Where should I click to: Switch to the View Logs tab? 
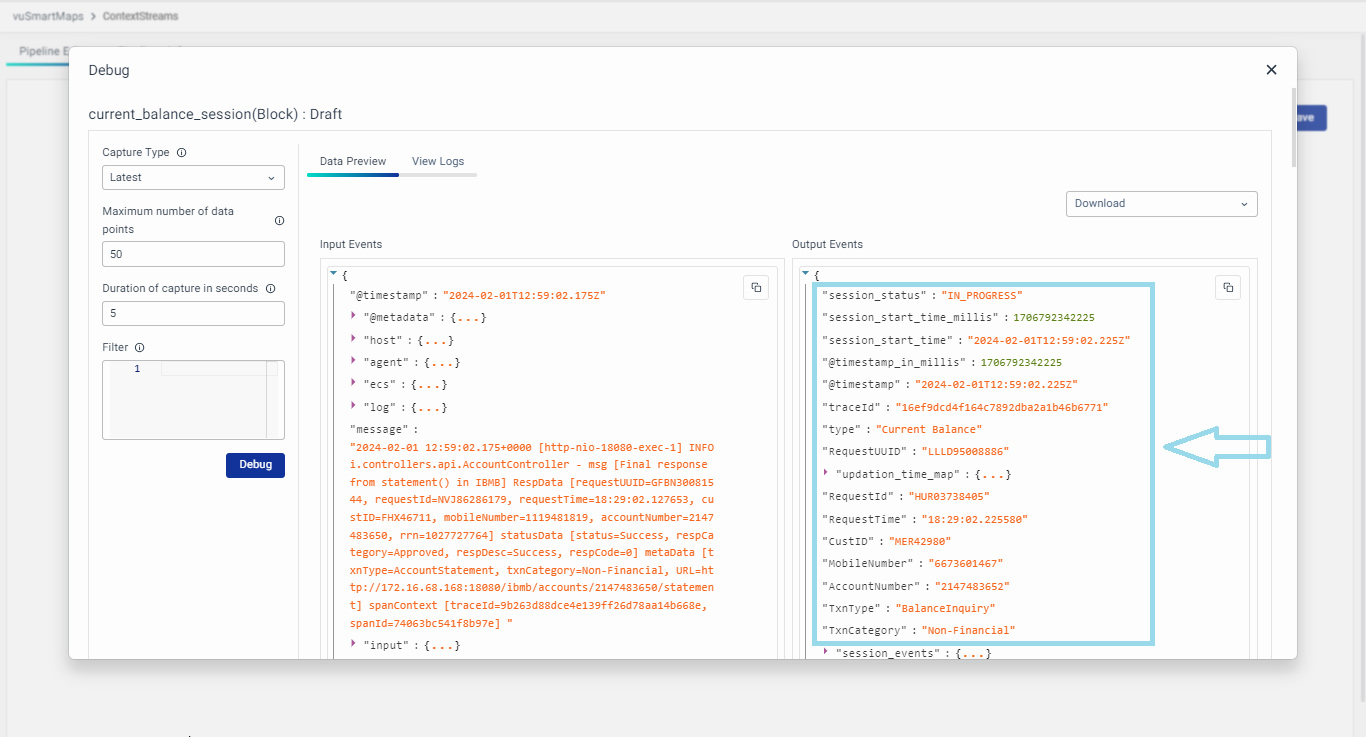(x=438, y=161)
